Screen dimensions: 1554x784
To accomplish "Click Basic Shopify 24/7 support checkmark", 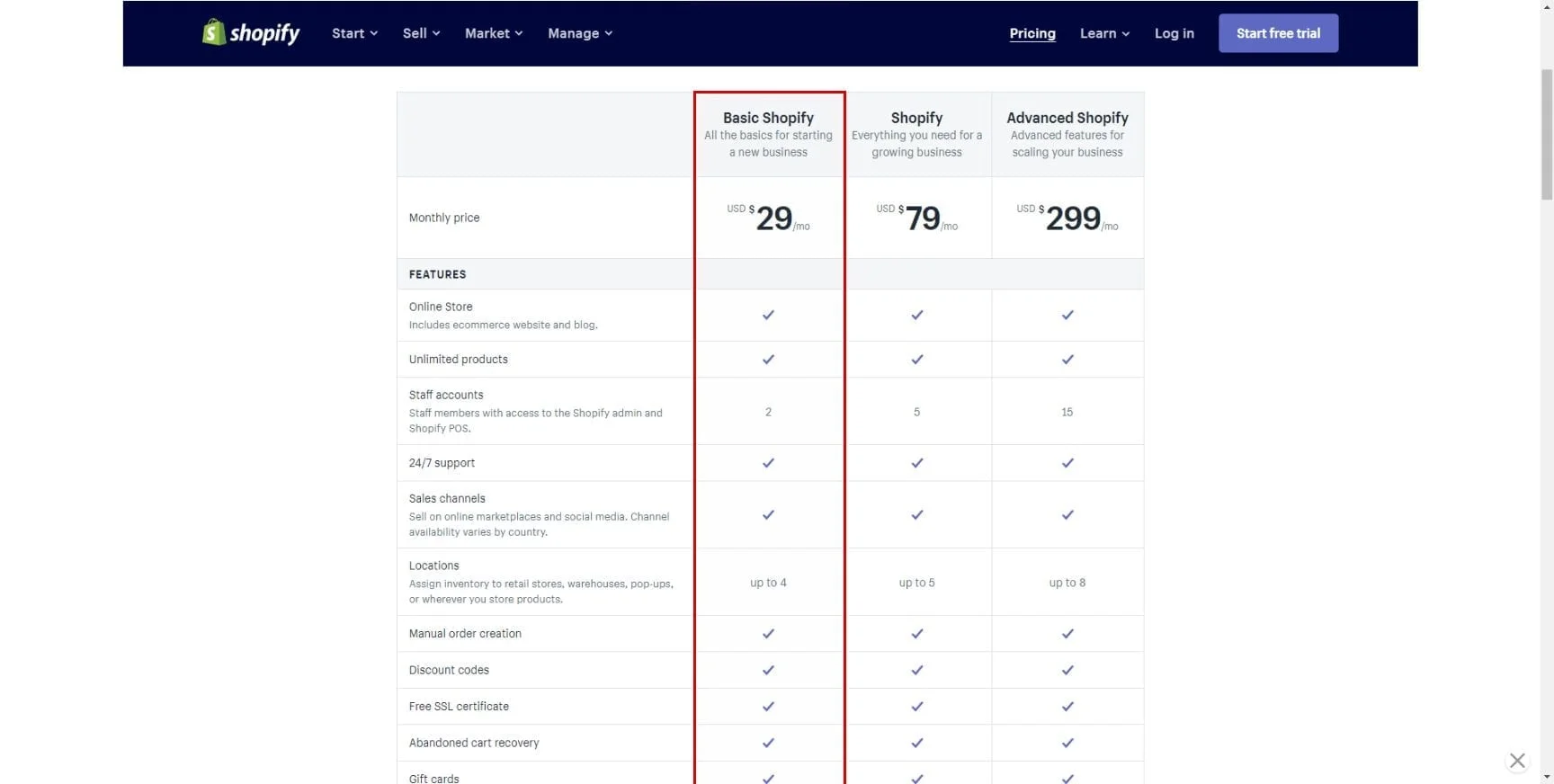I will tap(768, 463).
